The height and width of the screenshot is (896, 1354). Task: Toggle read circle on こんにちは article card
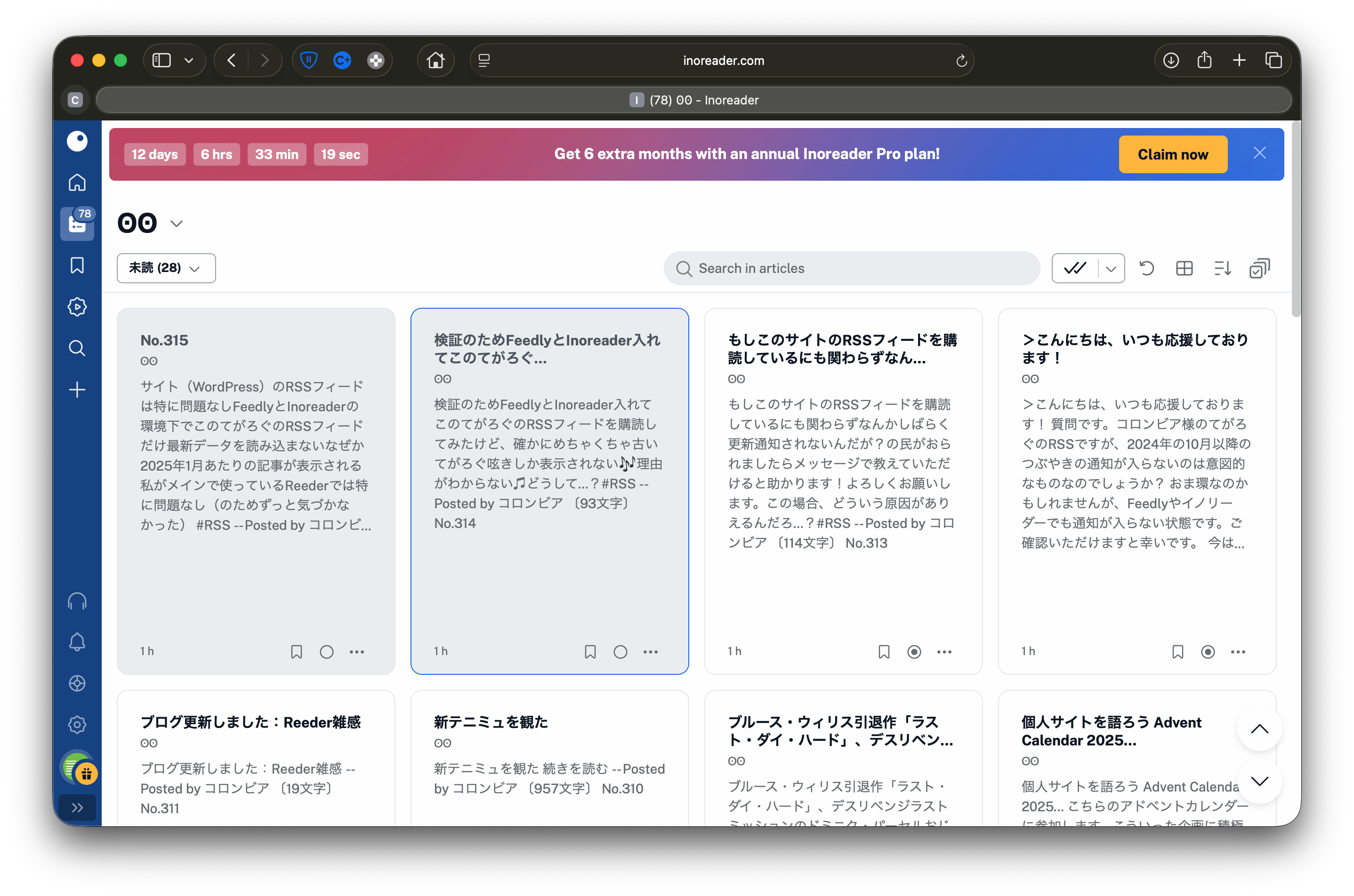pyautogui.click(x=1208, y=652)
